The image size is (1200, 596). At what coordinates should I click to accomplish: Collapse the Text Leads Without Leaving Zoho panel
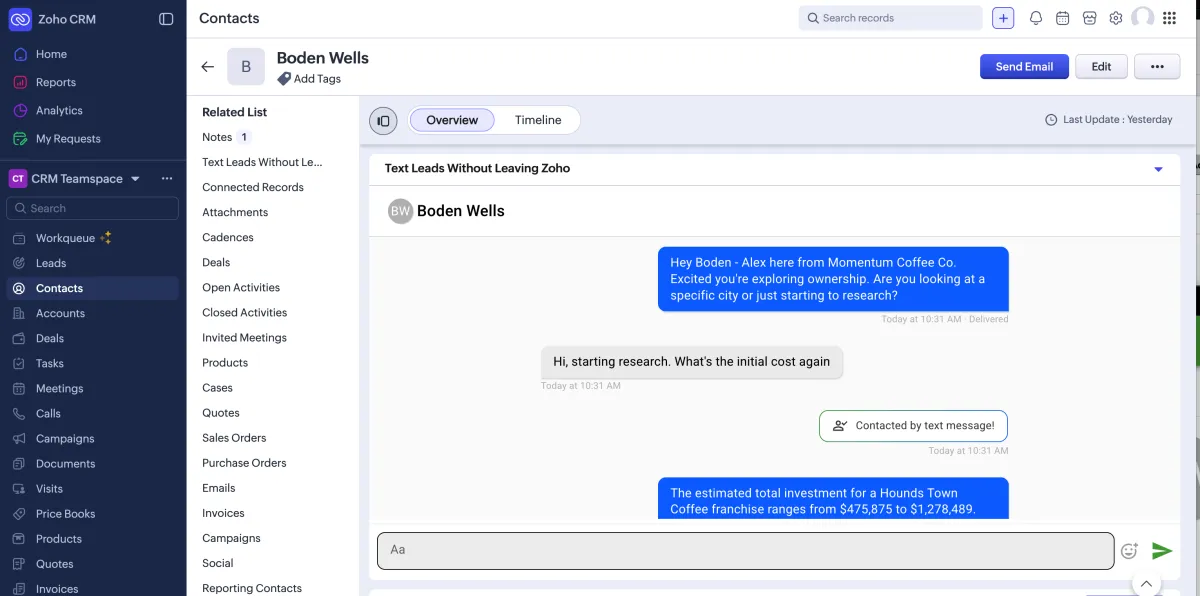click(1158, 169)
